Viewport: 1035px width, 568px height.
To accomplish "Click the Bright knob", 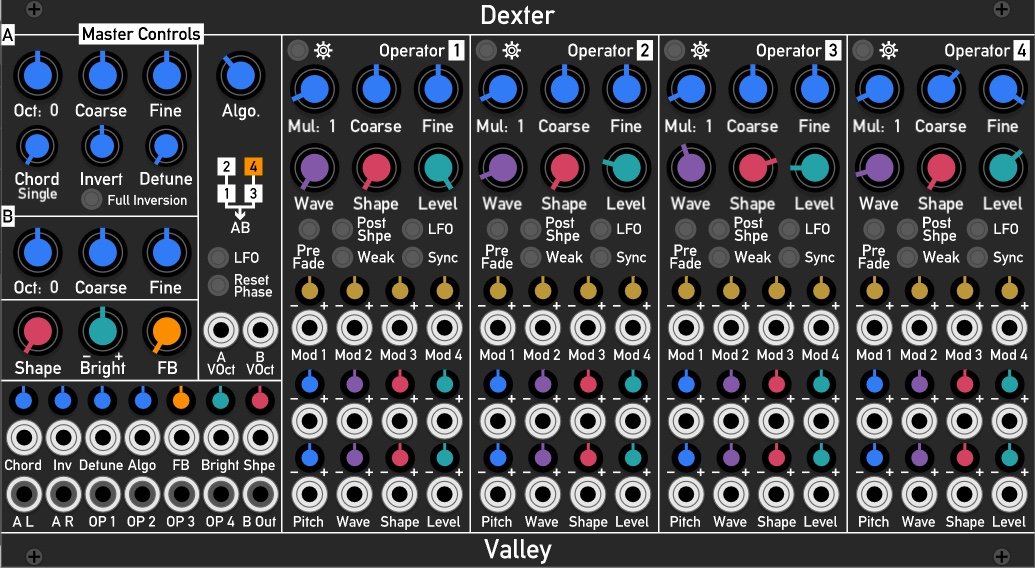I will pos(102,330).
